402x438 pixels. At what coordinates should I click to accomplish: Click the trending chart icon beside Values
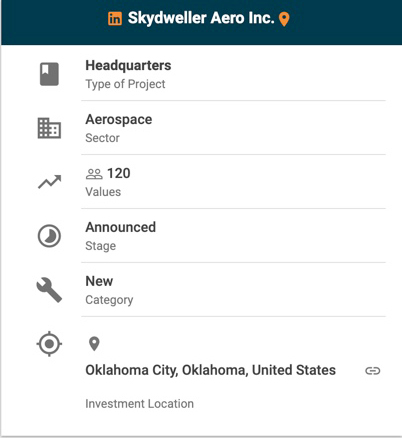point(49,182)
